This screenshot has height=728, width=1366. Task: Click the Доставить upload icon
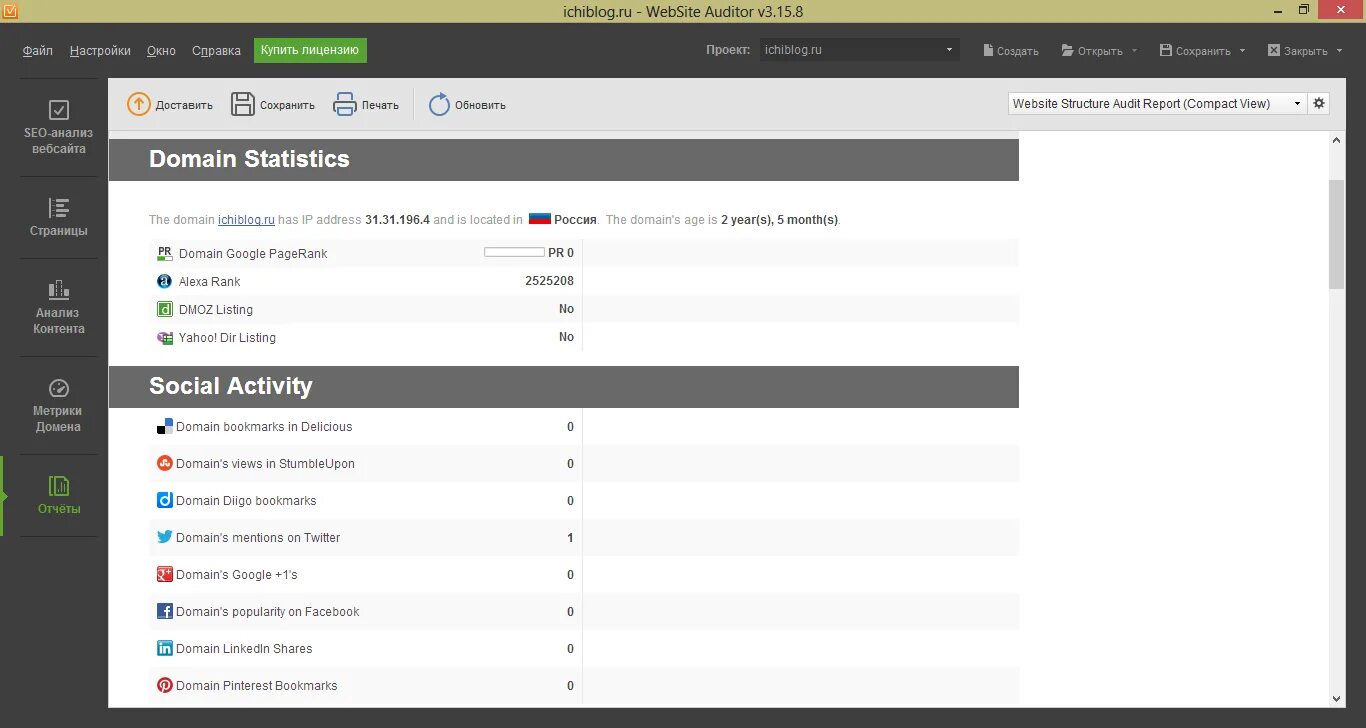pos(138,103)
